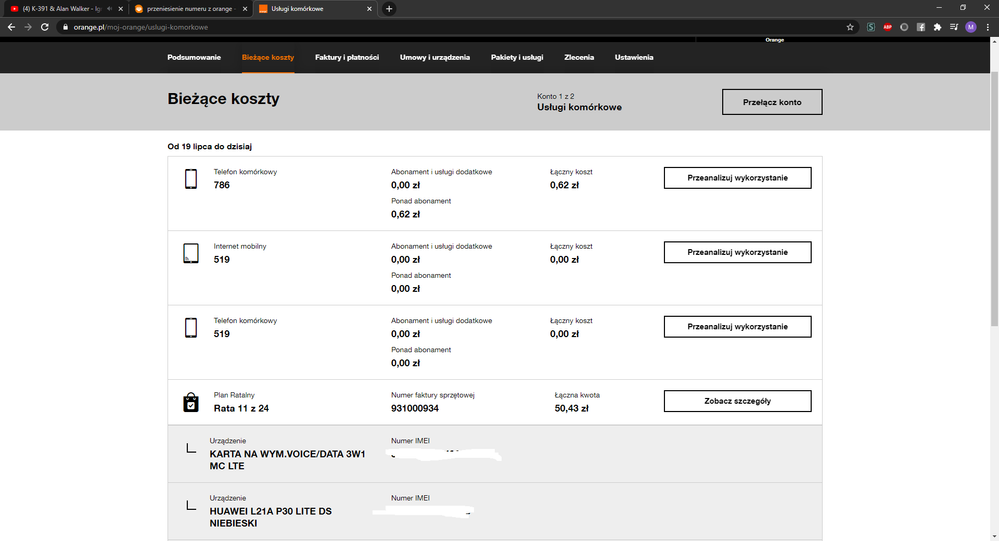Screen dimensions: 999x541
Task: Click the Internet mobilny tablet icon
Action: 190,254
